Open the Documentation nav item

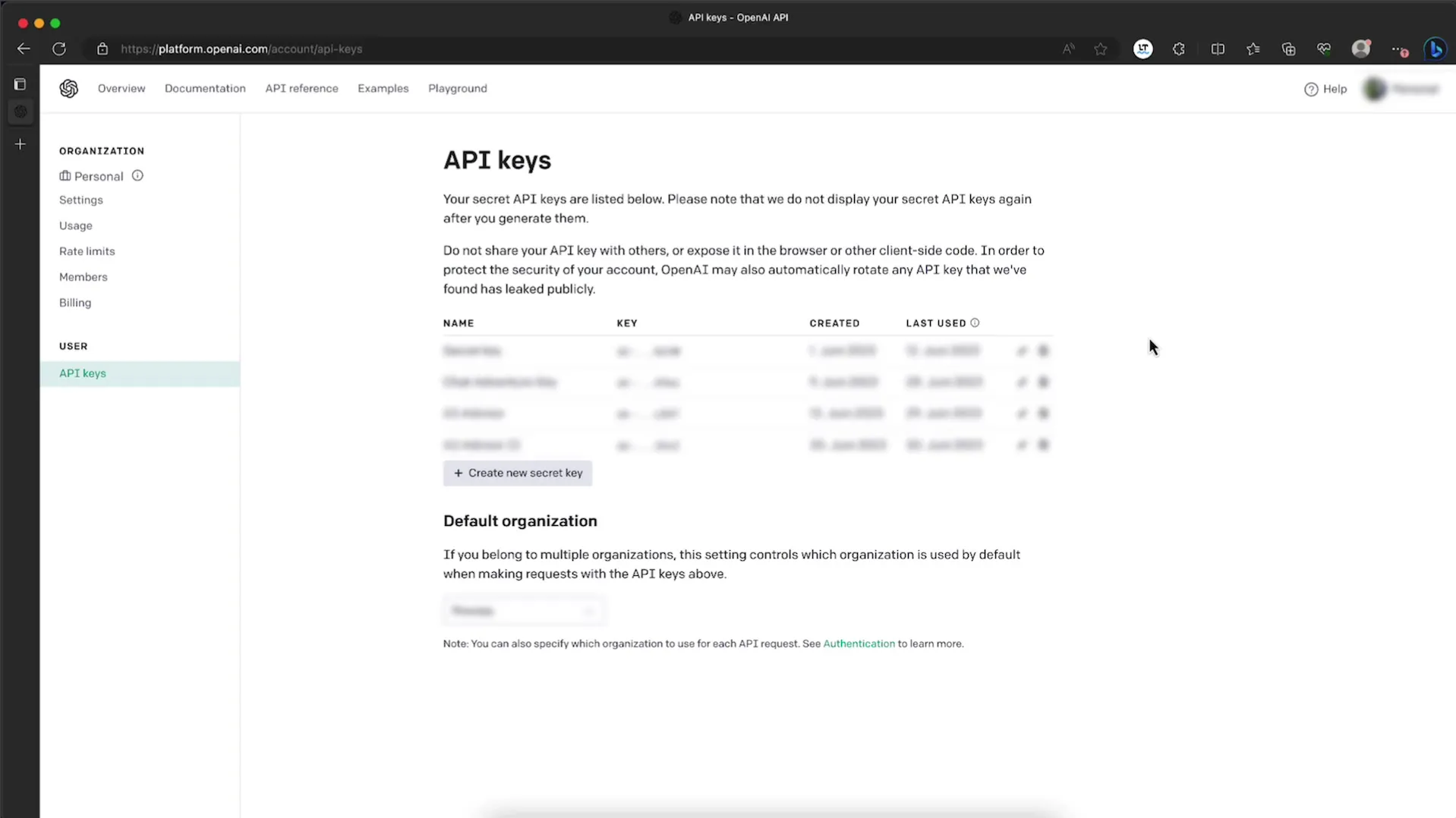pos(205,88)
